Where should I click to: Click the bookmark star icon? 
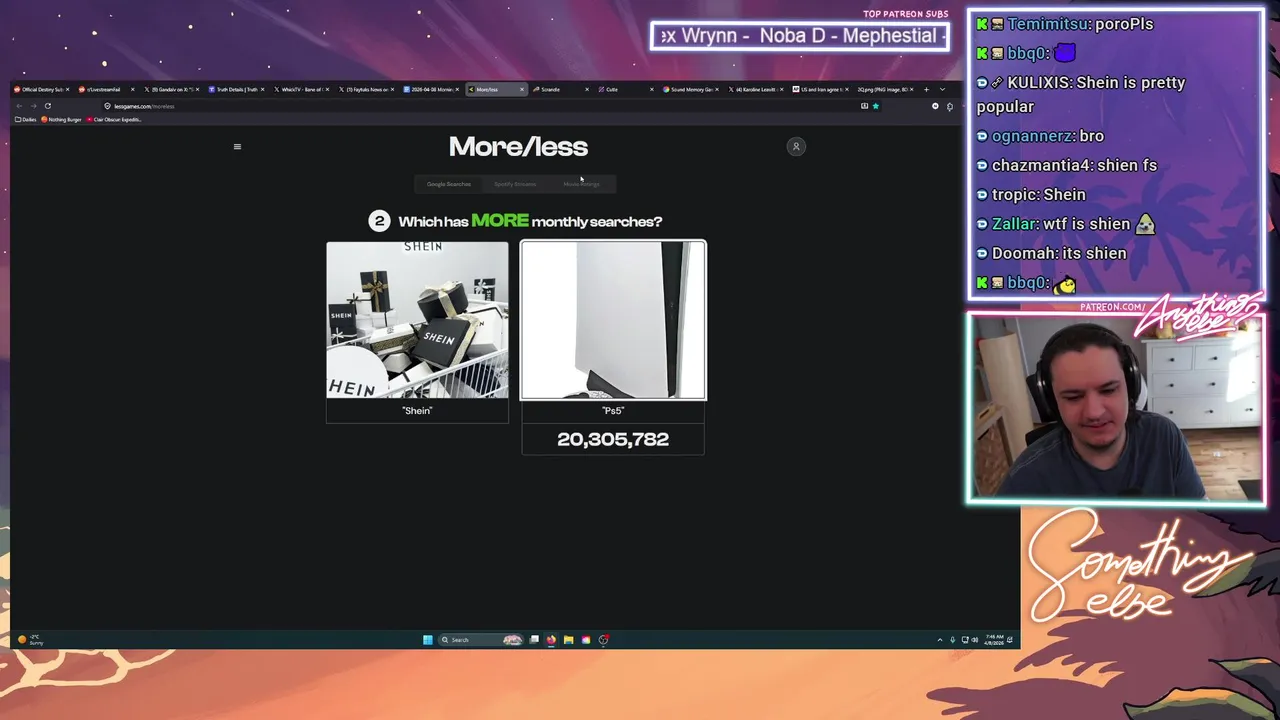click(x=876, y=106)
